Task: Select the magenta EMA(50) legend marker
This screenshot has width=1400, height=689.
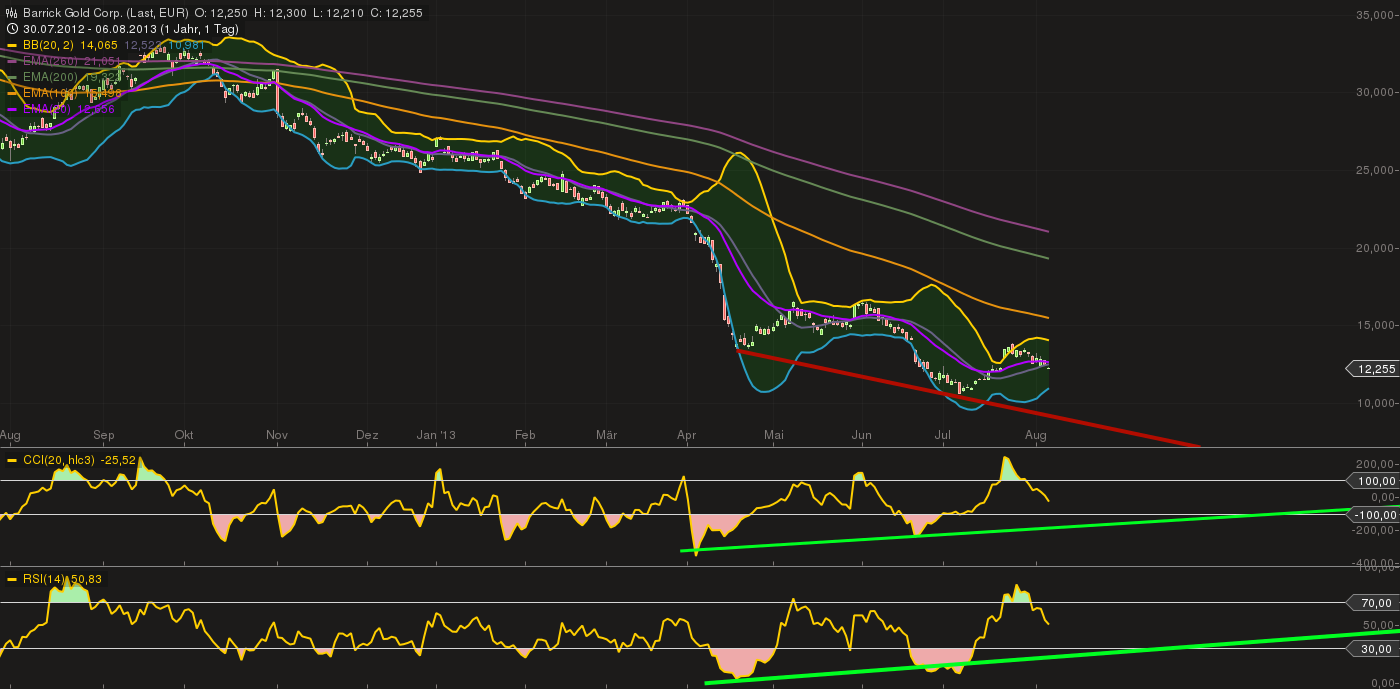Action: pyautogui.click(x=11, y=108)
